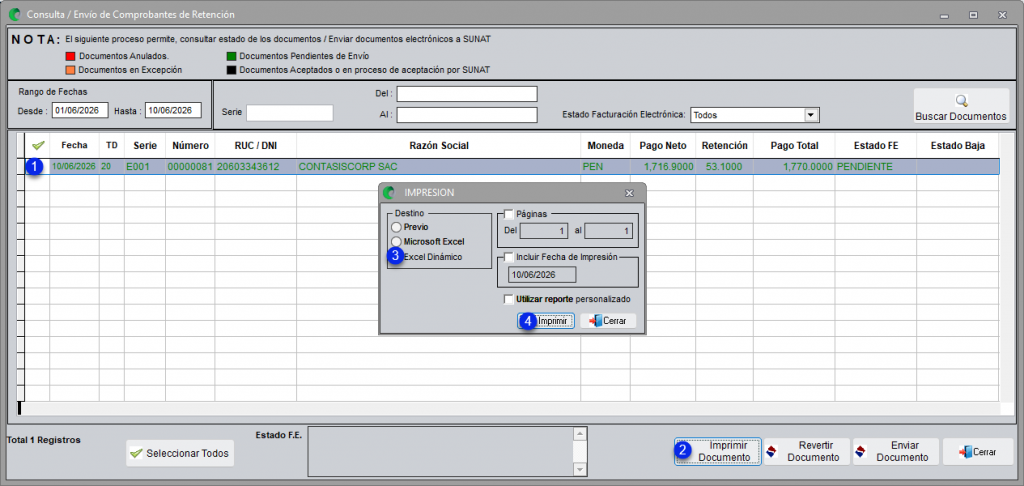This screenshot has width=1024, height=486.
Task: Click Enviar Documento button
Action: (895, 451)
